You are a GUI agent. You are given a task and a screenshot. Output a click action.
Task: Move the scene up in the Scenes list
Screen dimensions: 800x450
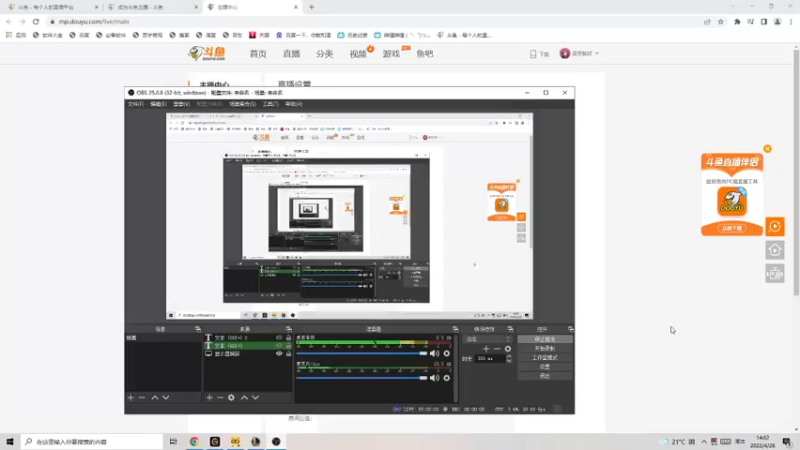(x=155, y=397)
